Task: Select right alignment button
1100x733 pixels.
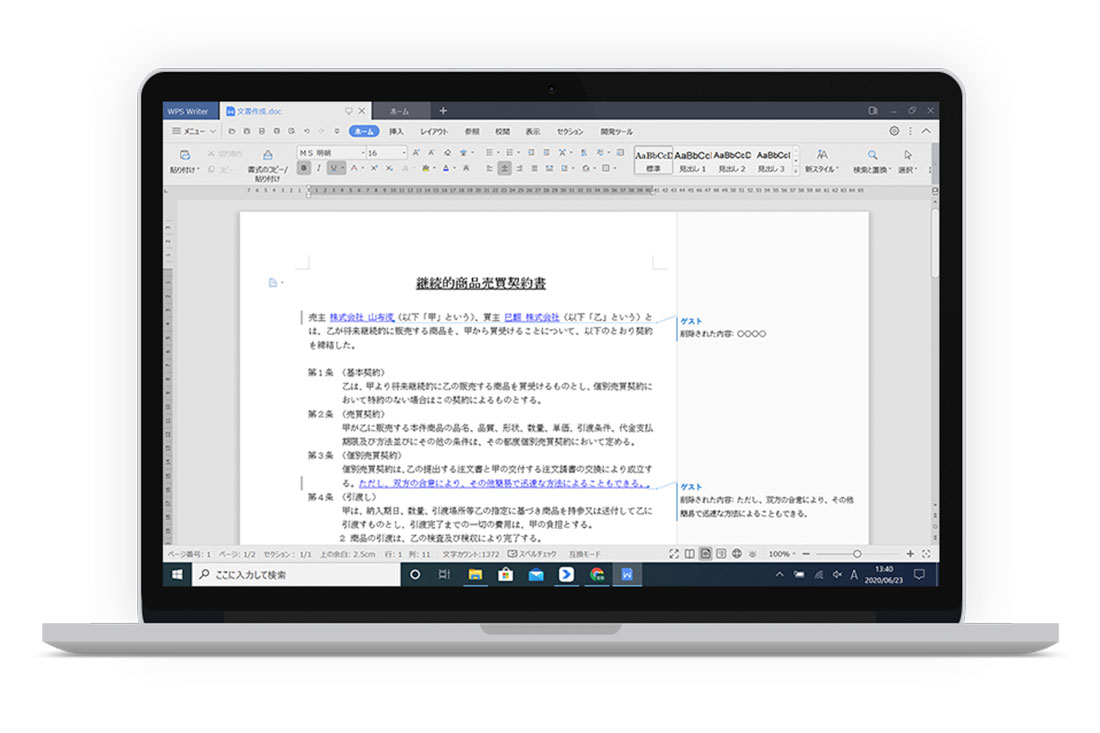Action: click(x=519, y=168)
